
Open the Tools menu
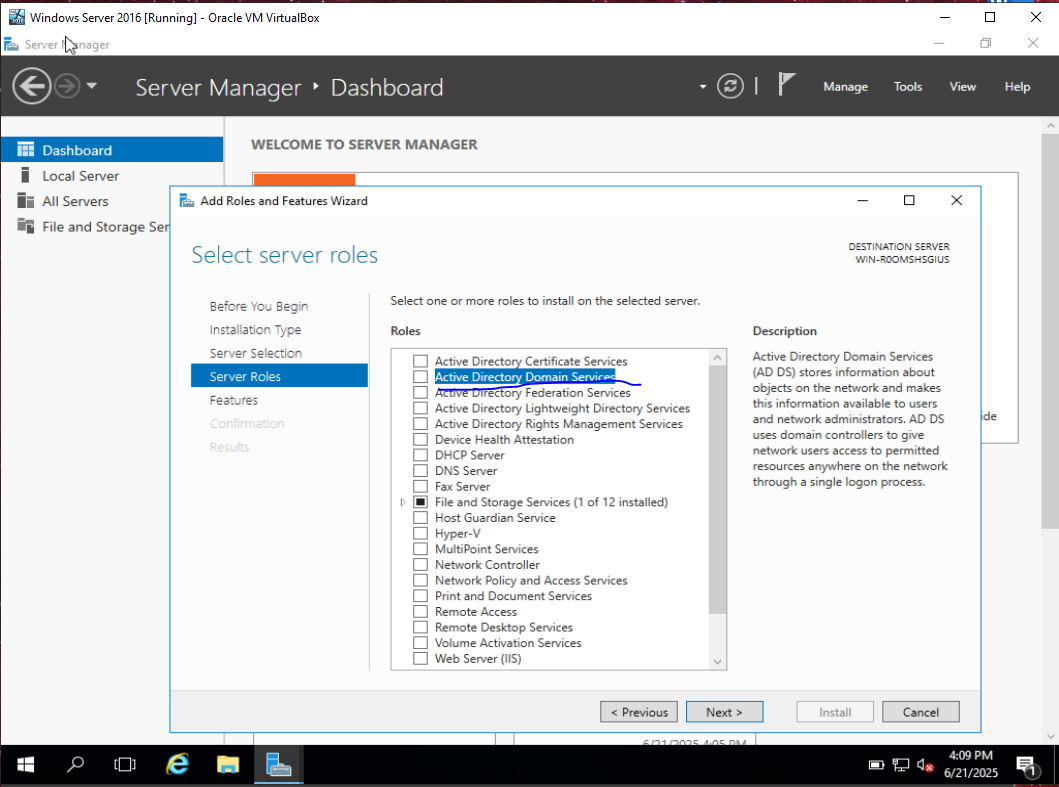coord(907,86)
